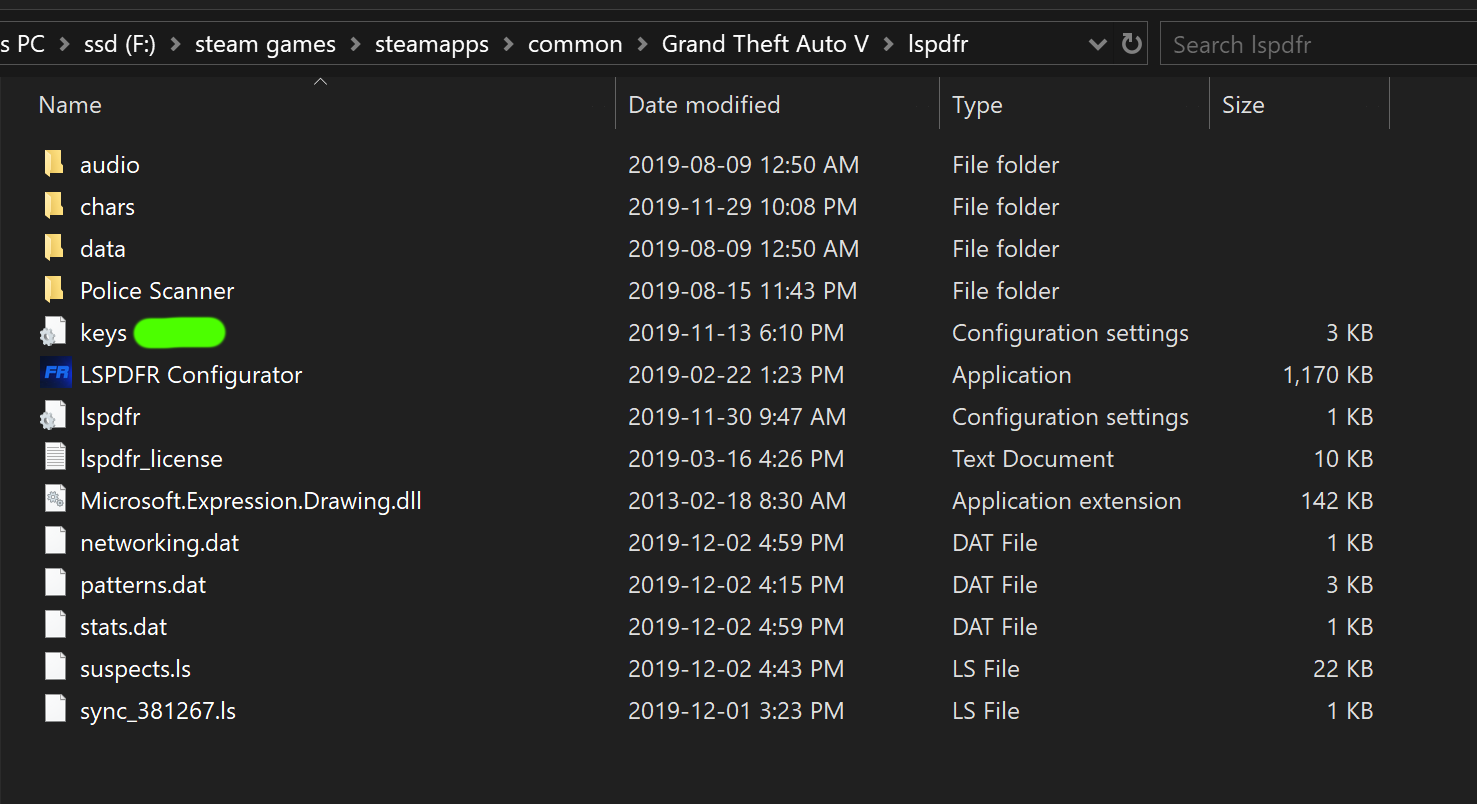1477x804 pixels.
Task: Select the Microsoft.Expression.Drawing.dll file icon
Action: [x=55, y=501]
